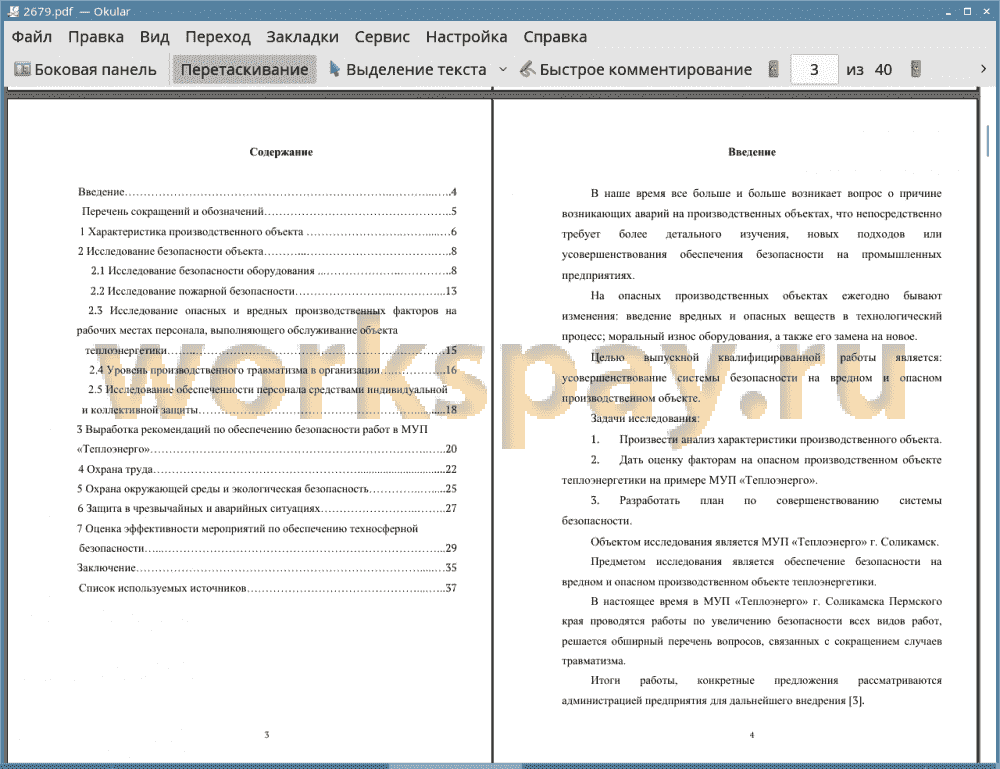Click the horizontal scrollbar at bottom
Image resolution: width=1000 pixels, height=769 pixels.
[454, 766]
